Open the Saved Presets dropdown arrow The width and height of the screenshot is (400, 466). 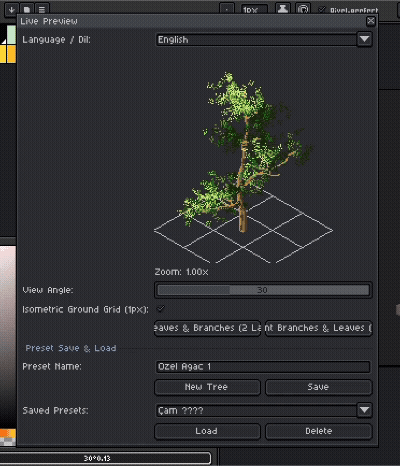pyautogui.click(x=364, y=410)
